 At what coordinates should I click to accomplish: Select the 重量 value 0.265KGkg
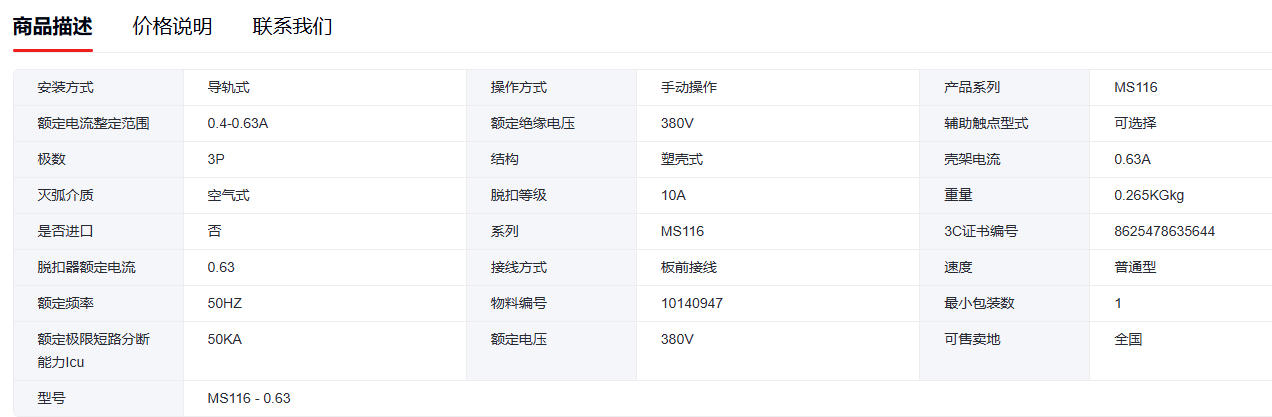1149,196
